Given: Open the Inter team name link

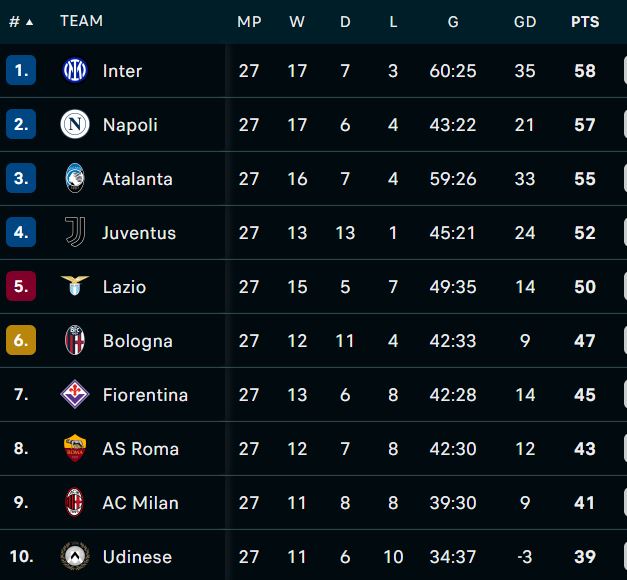Looking at the screenshot, I should [x=122, y=71].
